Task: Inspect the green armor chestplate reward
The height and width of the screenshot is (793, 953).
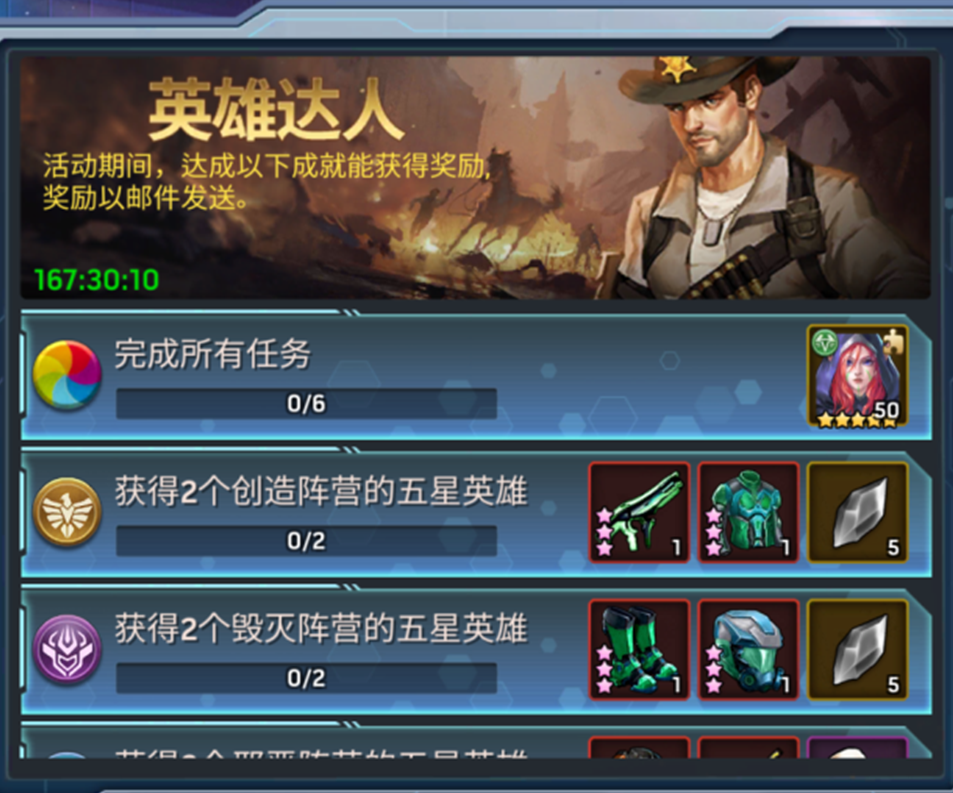Action: 748,512
